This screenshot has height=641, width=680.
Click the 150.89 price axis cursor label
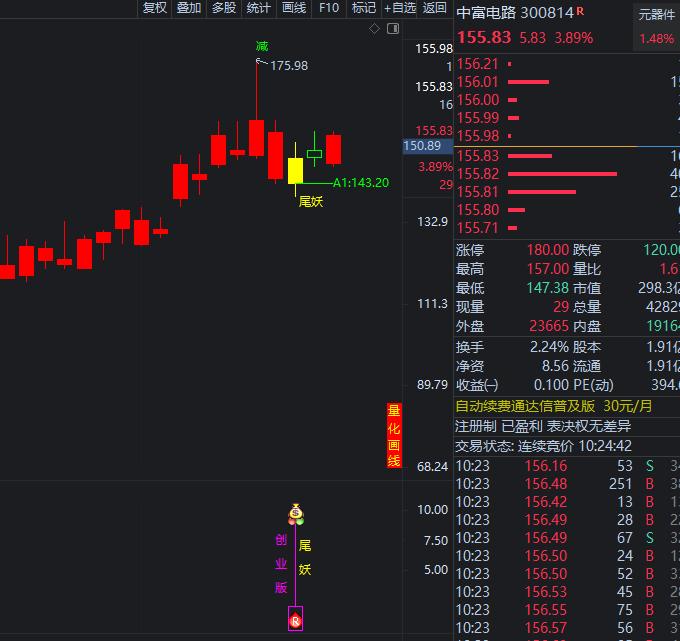[x=428, y=146]
